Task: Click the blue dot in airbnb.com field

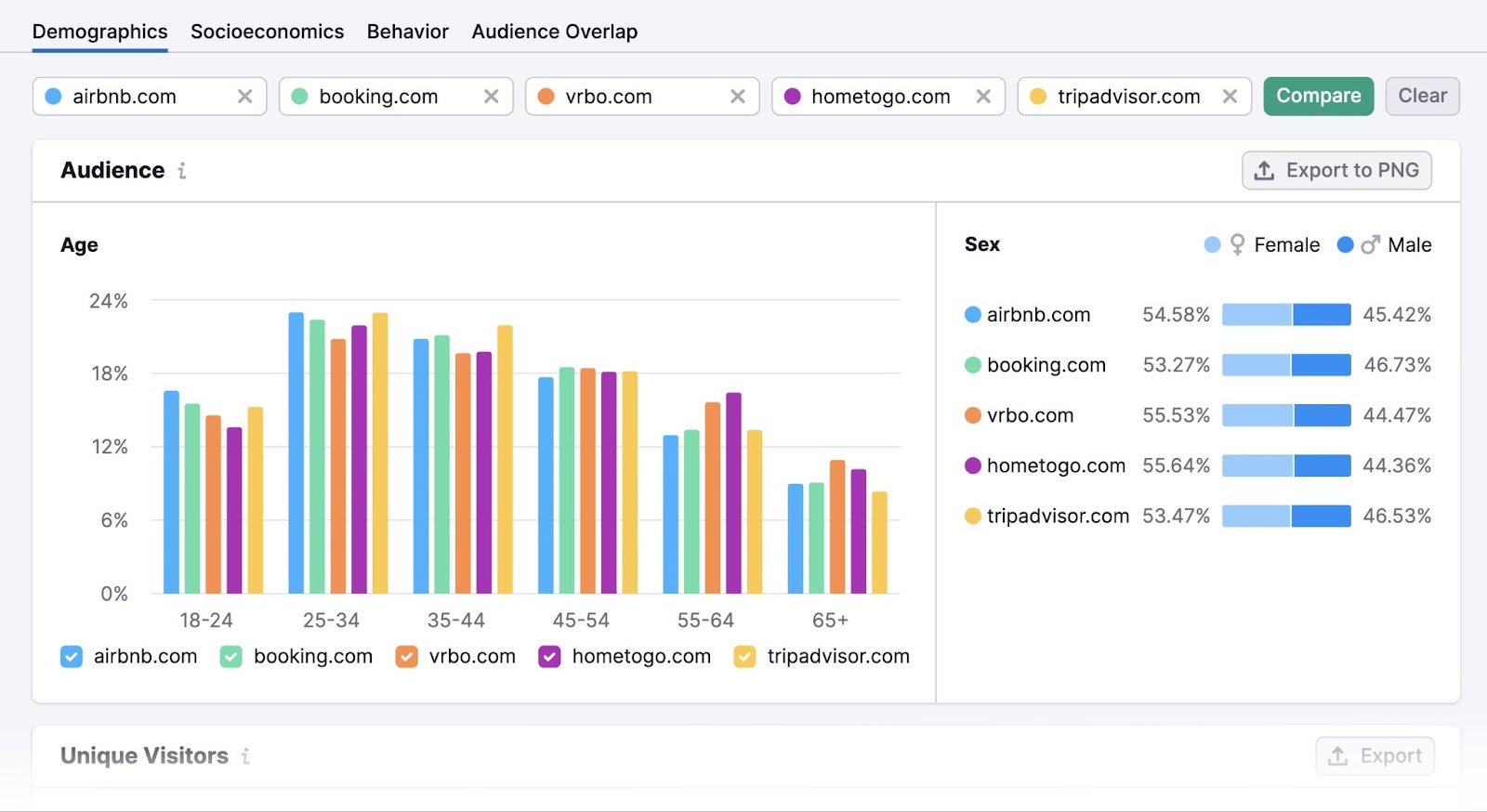Action: 54,97
